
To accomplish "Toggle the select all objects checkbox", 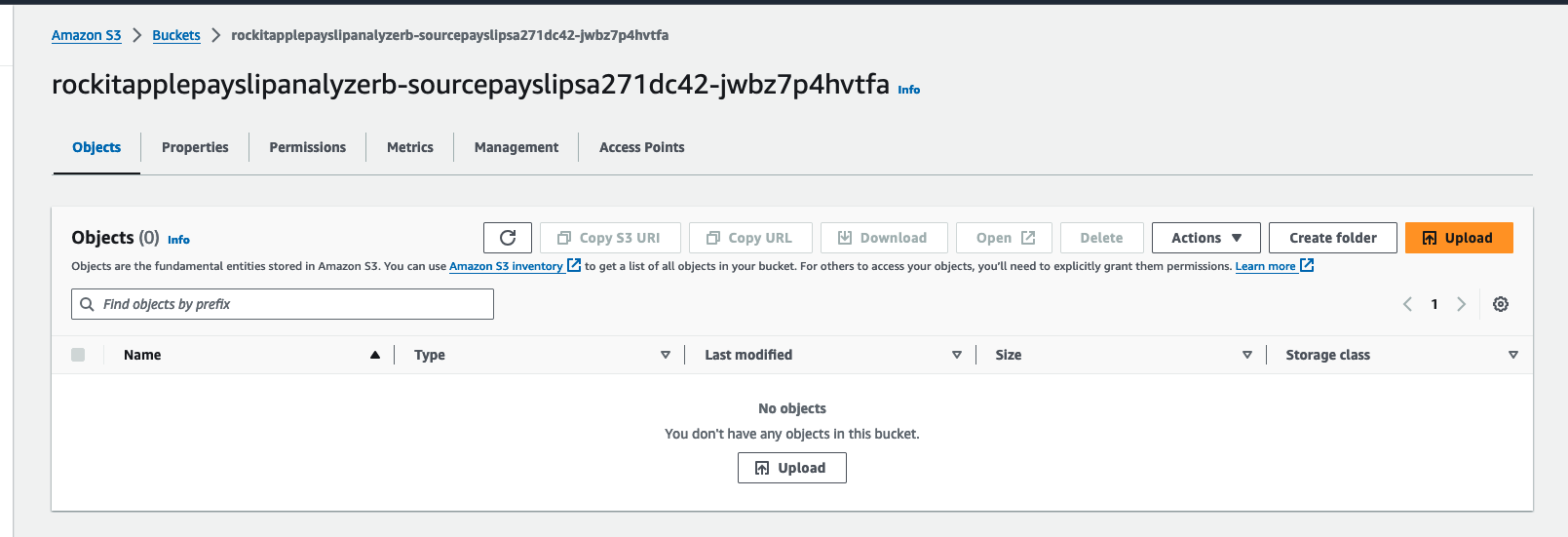I will pos(78,355).
